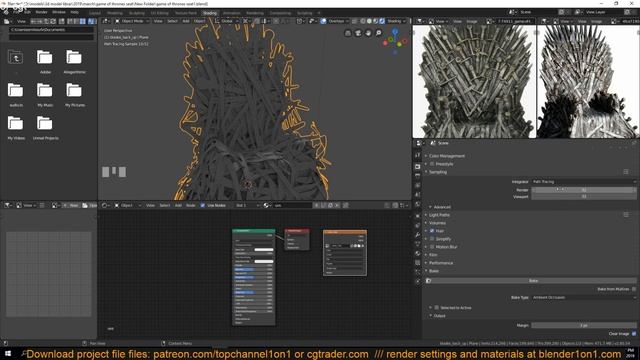The height and width of the screenshot is (360, 640).
Task: Click New image button in UV editor
Action: (x=71, y=205)
